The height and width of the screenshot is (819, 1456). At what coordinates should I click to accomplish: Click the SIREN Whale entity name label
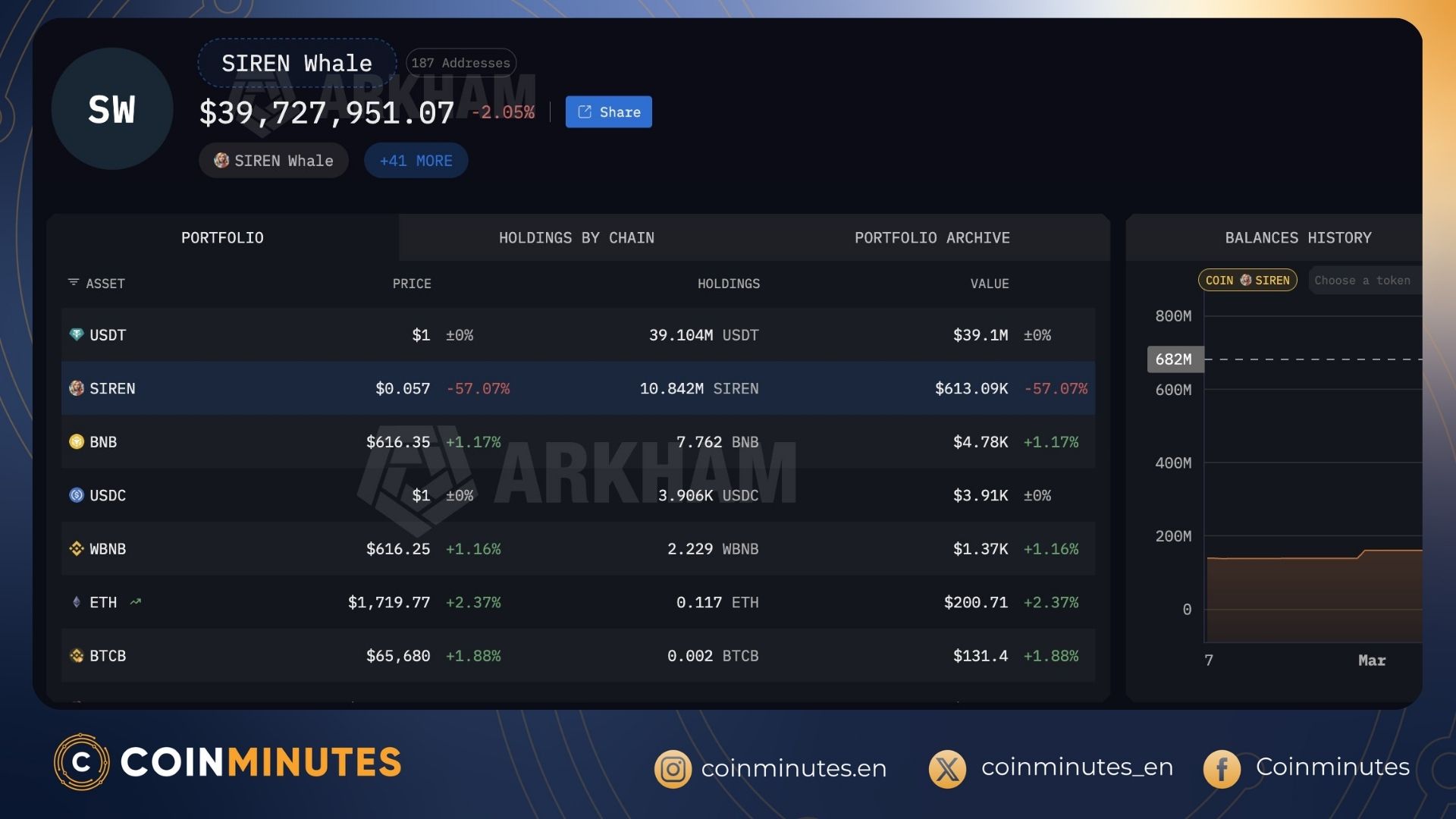297,63
